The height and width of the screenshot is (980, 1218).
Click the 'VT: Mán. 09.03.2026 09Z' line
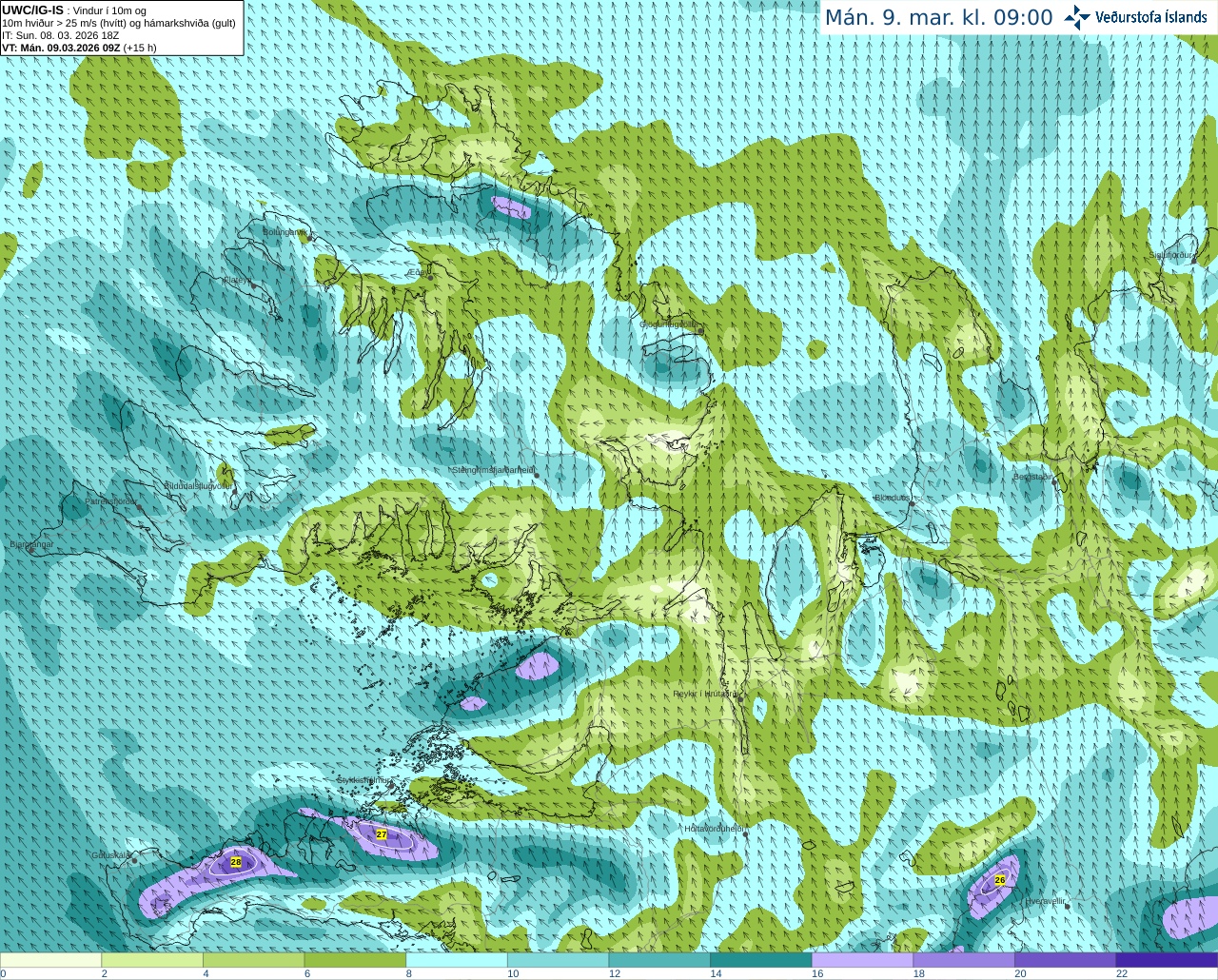click(61, 48)
